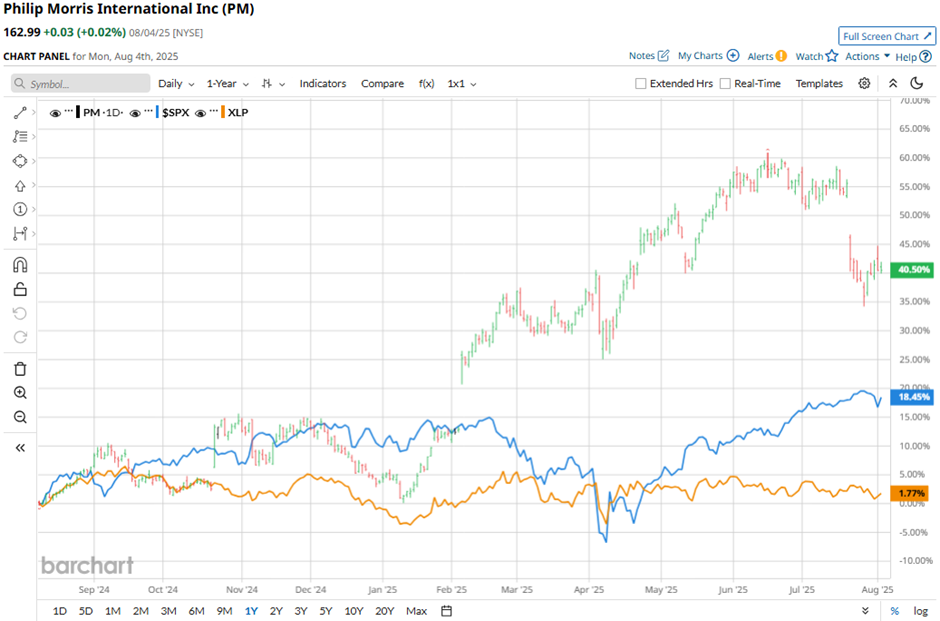Focus the Symbol search field

click(80, 83)
